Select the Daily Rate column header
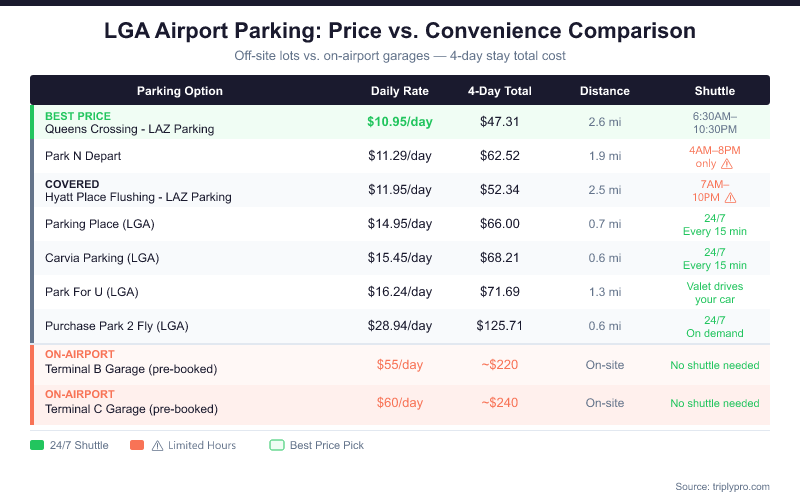This screenshot has width=800, height=500. pyautogui.click(x=399, y=91)
